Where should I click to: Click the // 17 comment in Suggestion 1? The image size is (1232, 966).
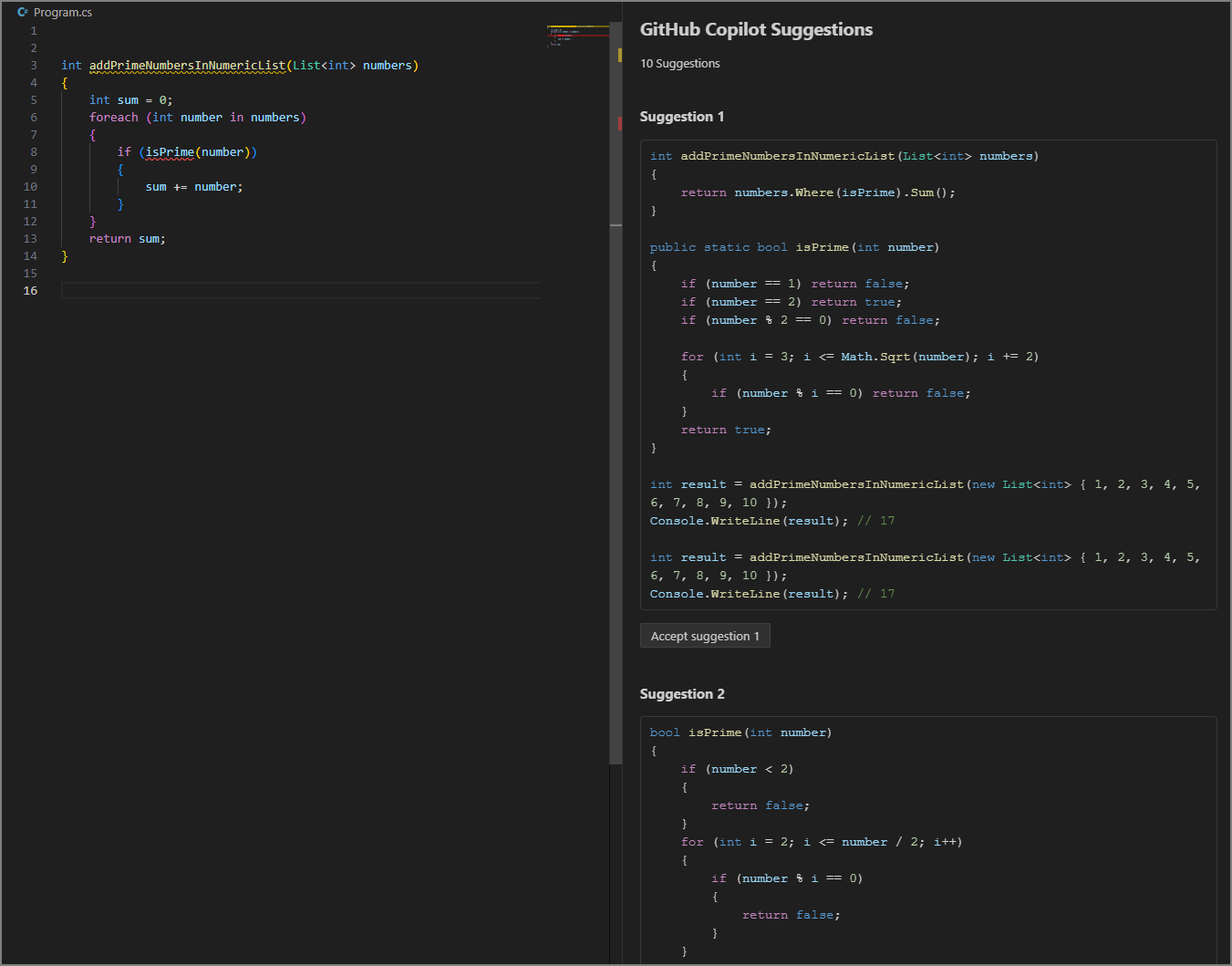click(x=875, y=520)
